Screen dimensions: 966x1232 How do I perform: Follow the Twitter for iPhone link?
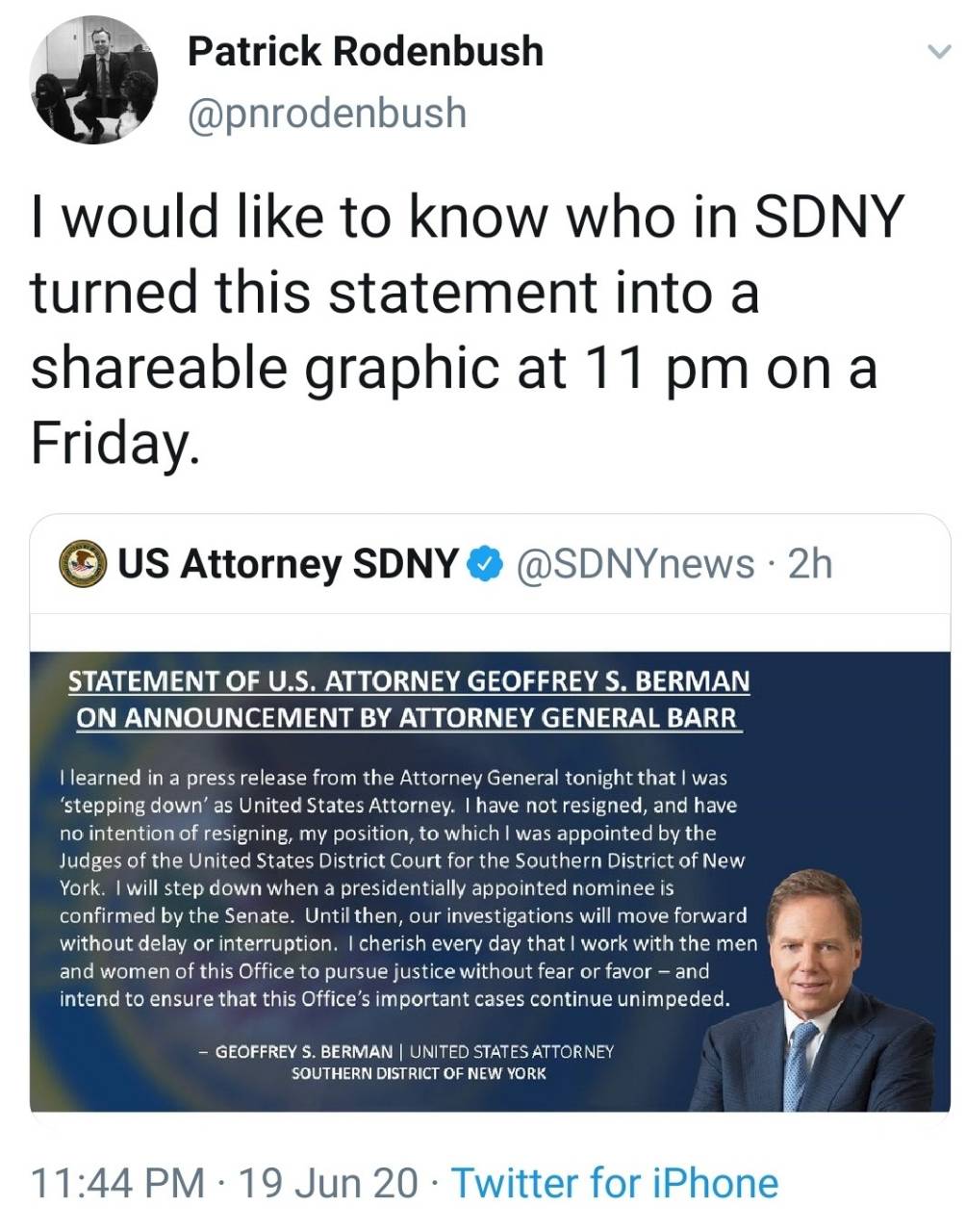(x=615, y=1183)
